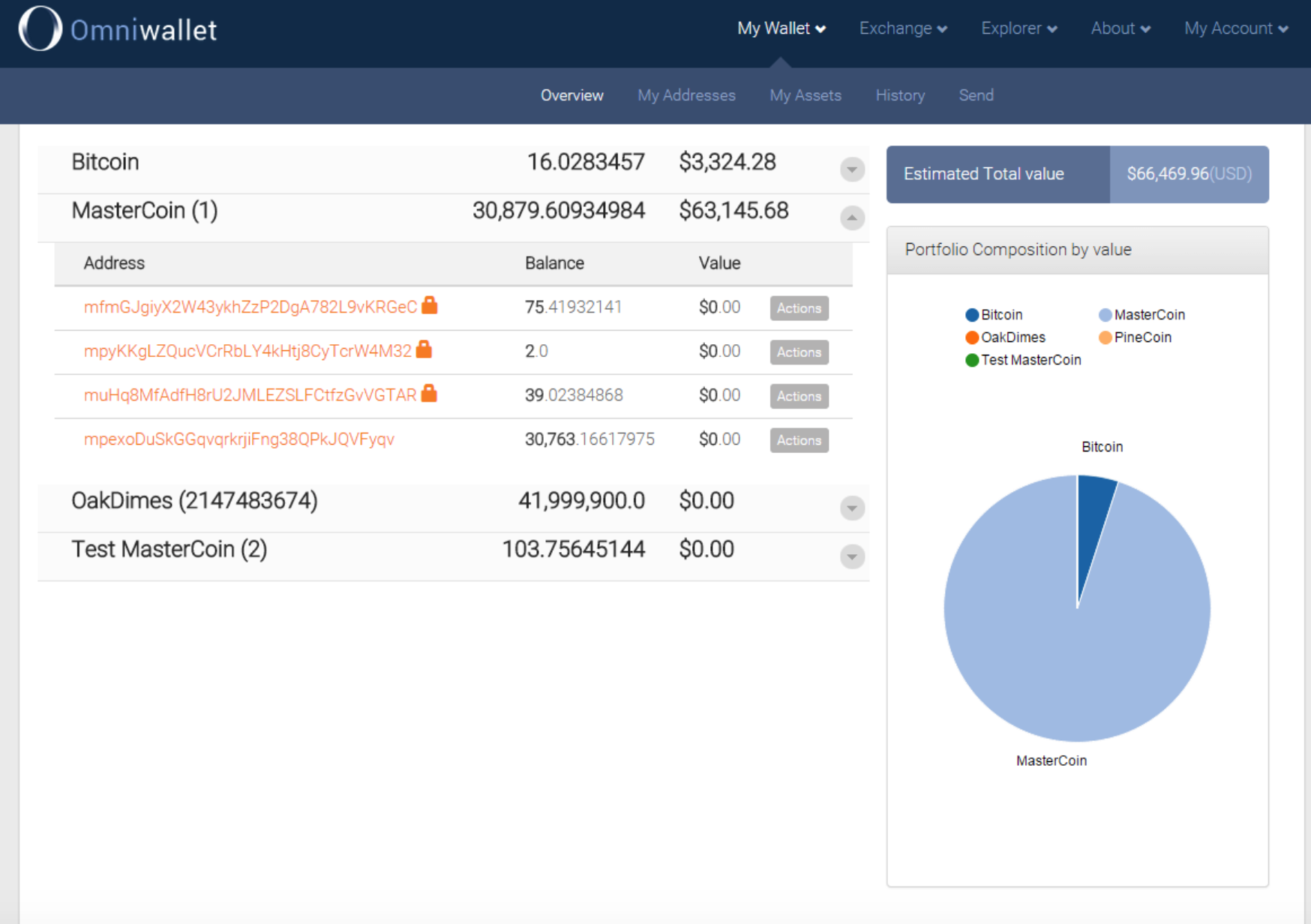Switch to the My Addresses tab
Image resolution: width=1311 pixels, height=924 pixels.
686,95
